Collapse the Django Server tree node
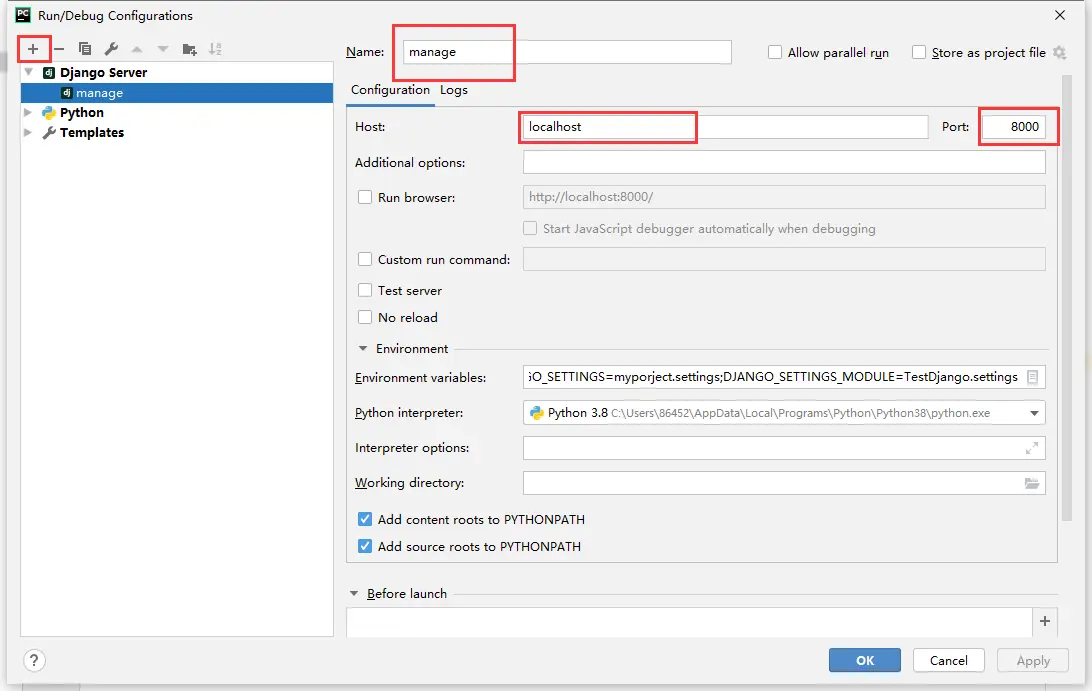This screenshot has width=1092, height=691. click(29, 73)
